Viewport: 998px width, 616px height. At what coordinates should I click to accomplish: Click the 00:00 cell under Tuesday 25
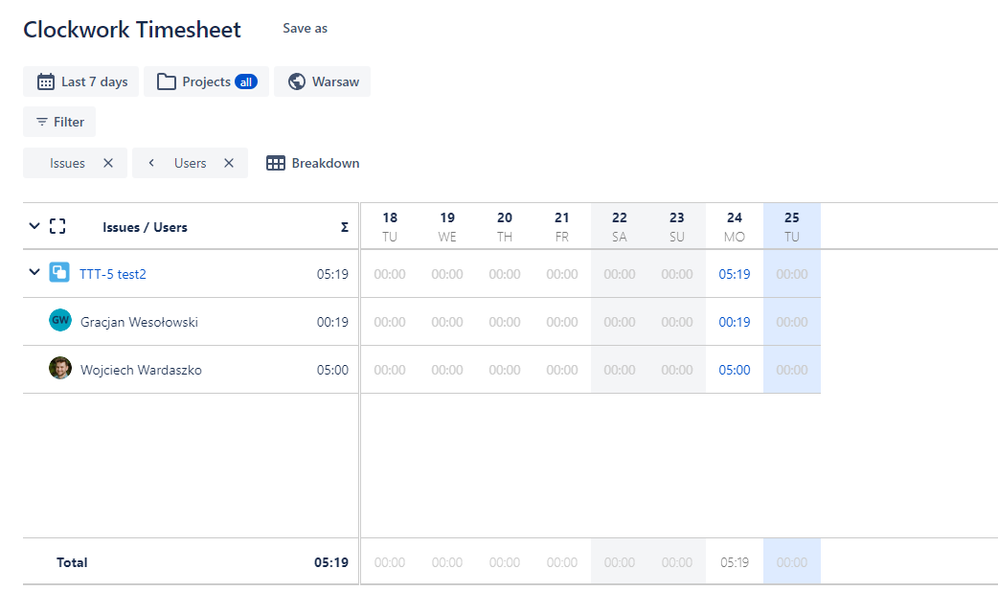coord(791,274)
